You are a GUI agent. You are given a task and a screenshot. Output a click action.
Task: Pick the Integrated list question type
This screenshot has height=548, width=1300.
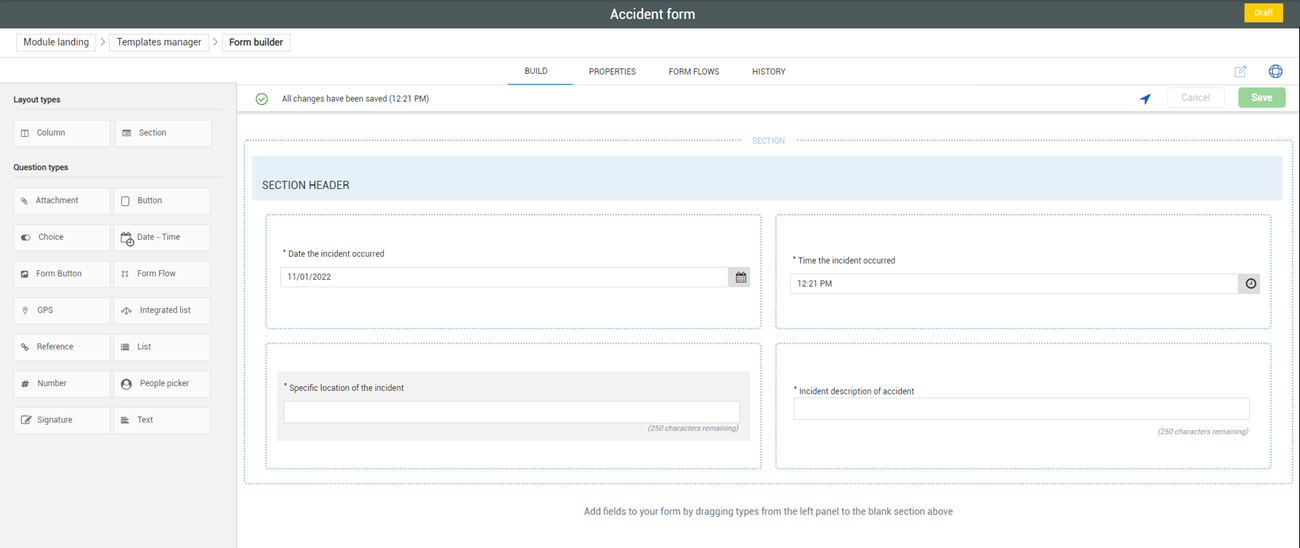[x=162, y=311]
